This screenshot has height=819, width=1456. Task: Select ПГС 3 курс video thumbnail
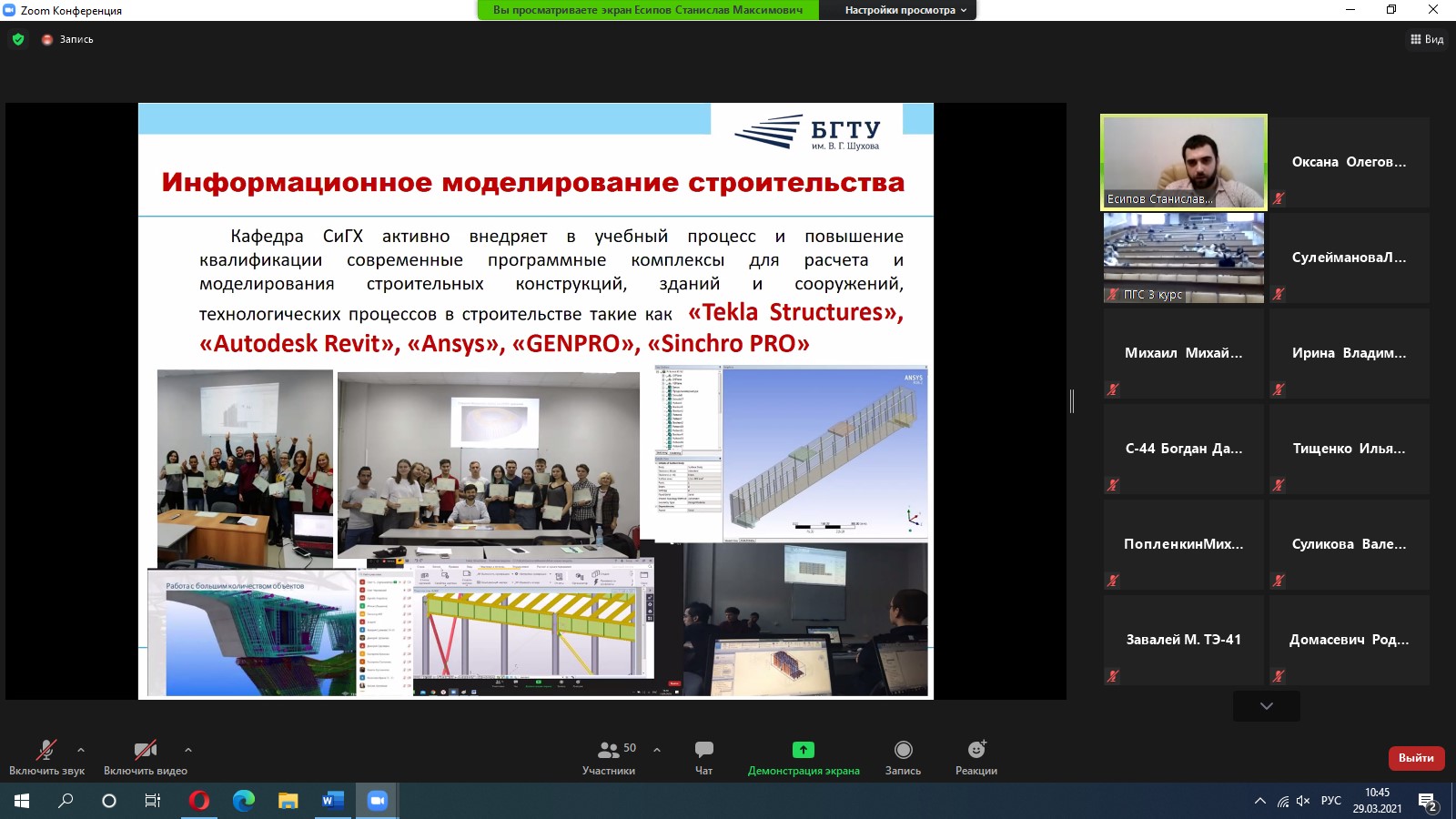pos(1184,258)
